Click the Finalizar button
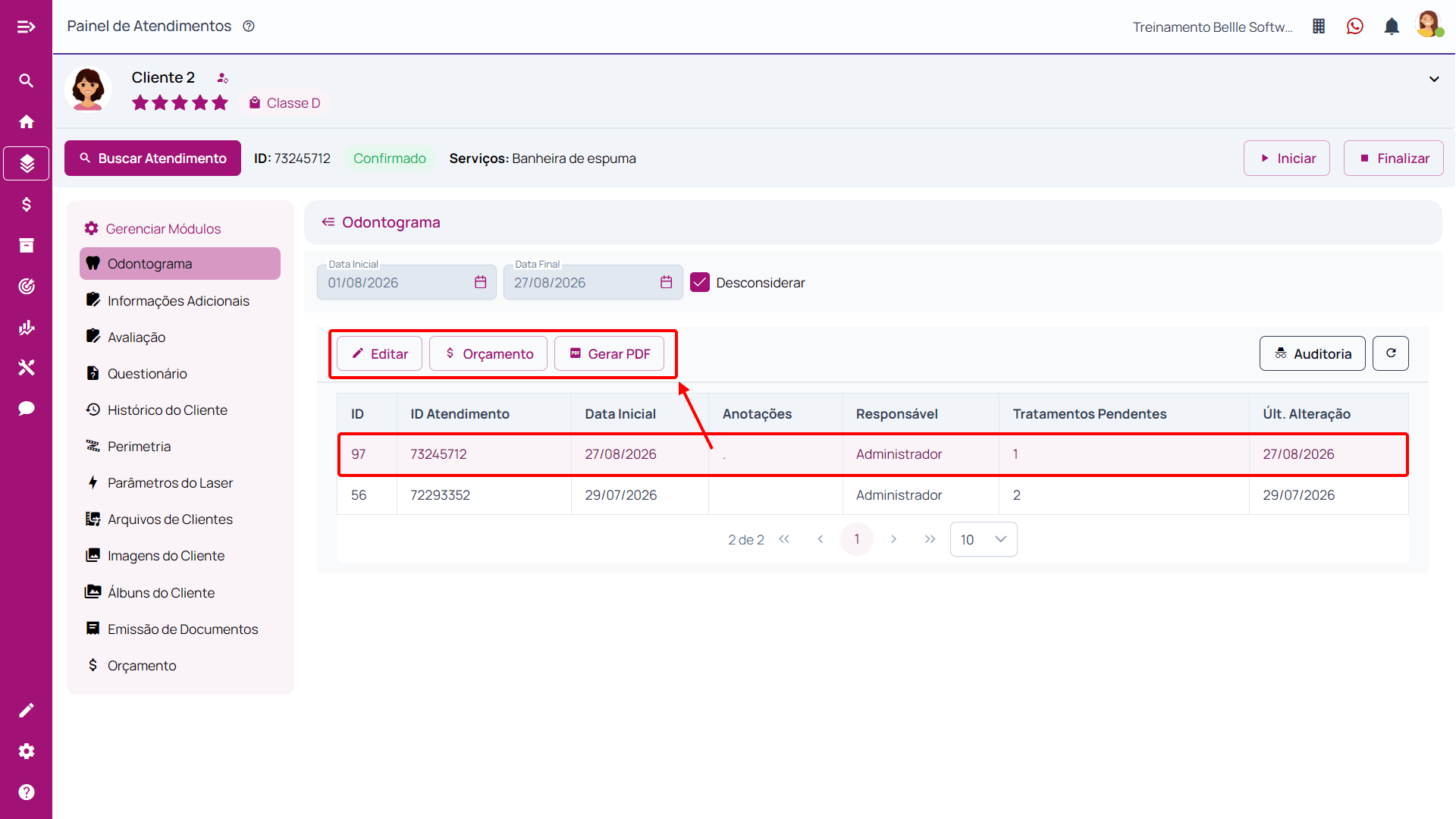1456x819 pixels. (x=1393, y=158)
